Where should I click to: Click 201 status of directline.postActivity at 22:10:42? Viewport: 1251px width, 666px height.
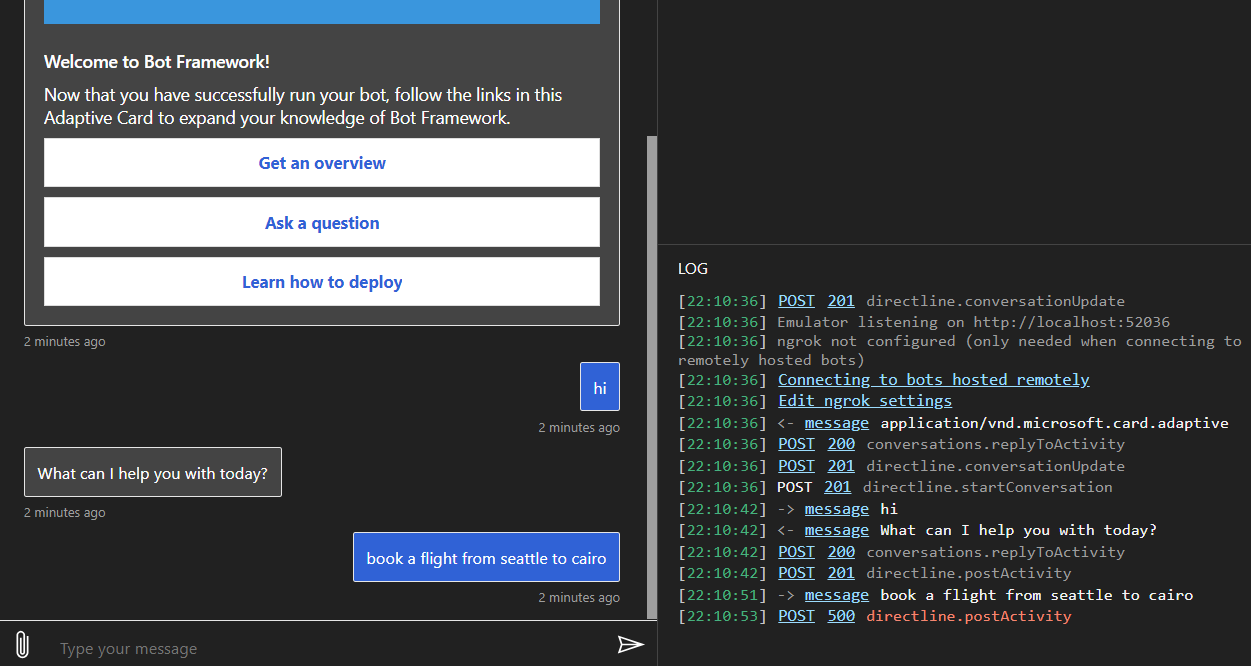[841, 573]
